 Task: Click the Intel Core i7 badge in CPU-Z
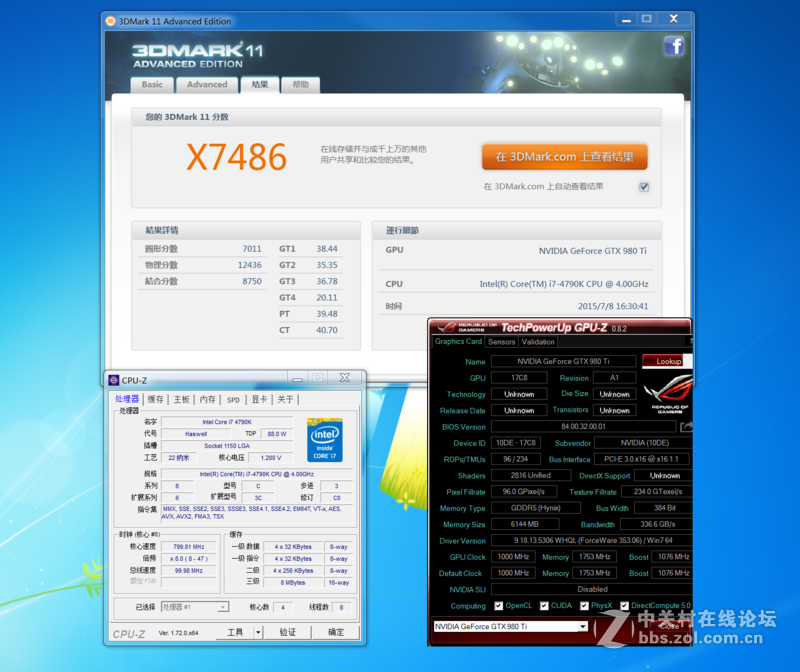coord(325,438)
